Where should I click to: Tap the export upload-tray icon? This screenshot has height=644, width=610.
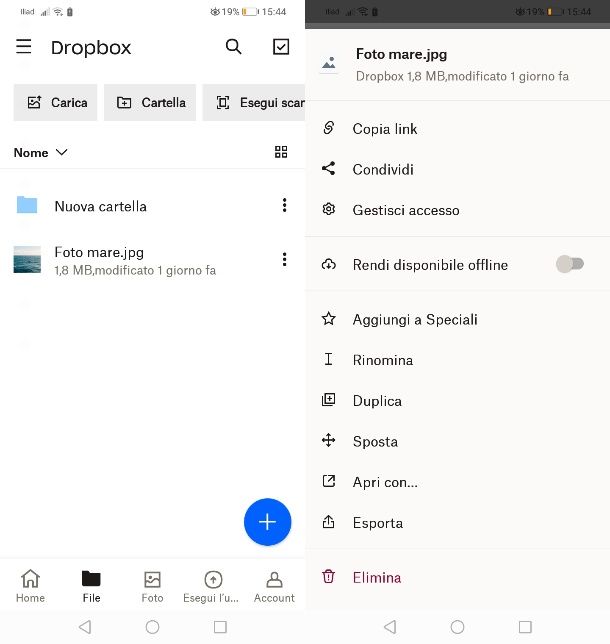pos(329,522)
